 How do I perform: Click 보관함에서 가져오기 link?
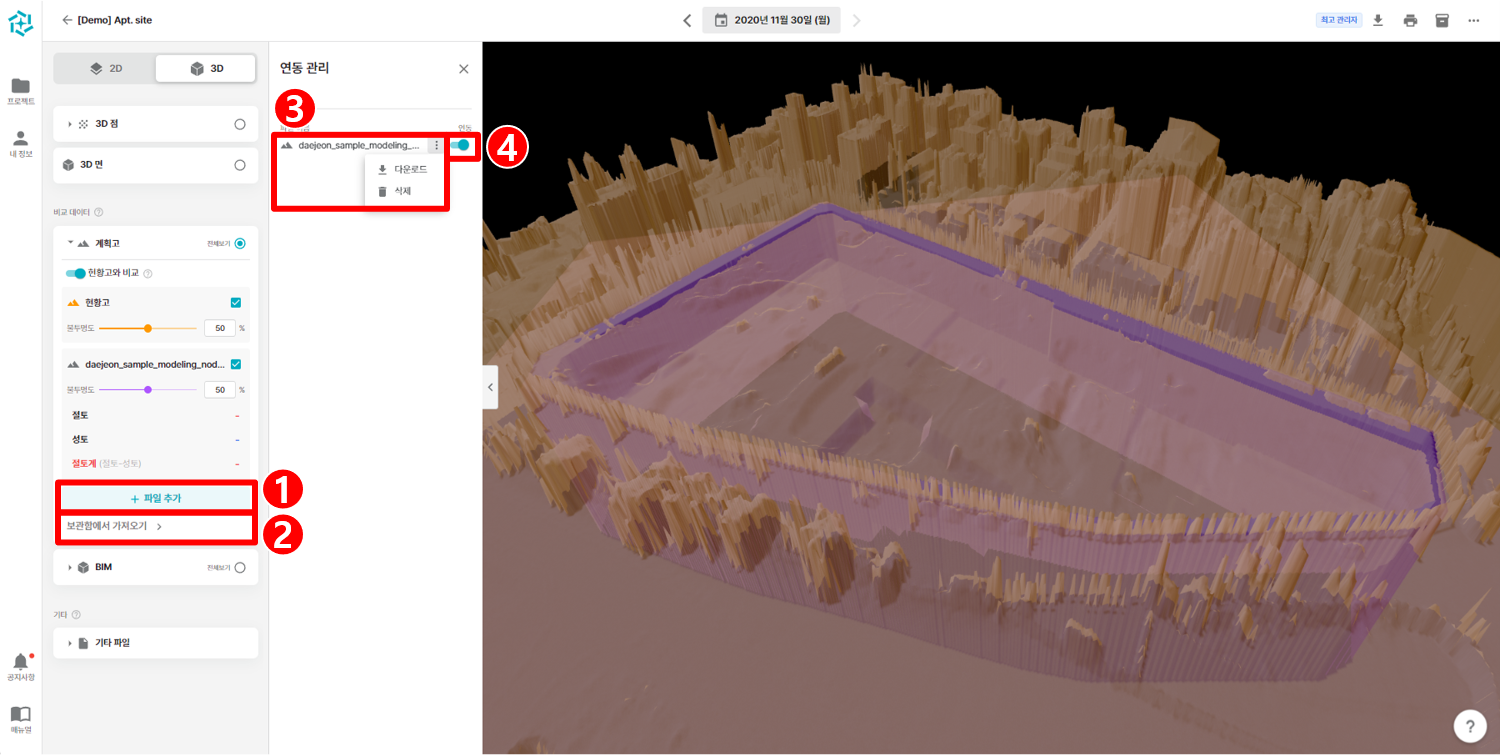click(x=113, y=526)
